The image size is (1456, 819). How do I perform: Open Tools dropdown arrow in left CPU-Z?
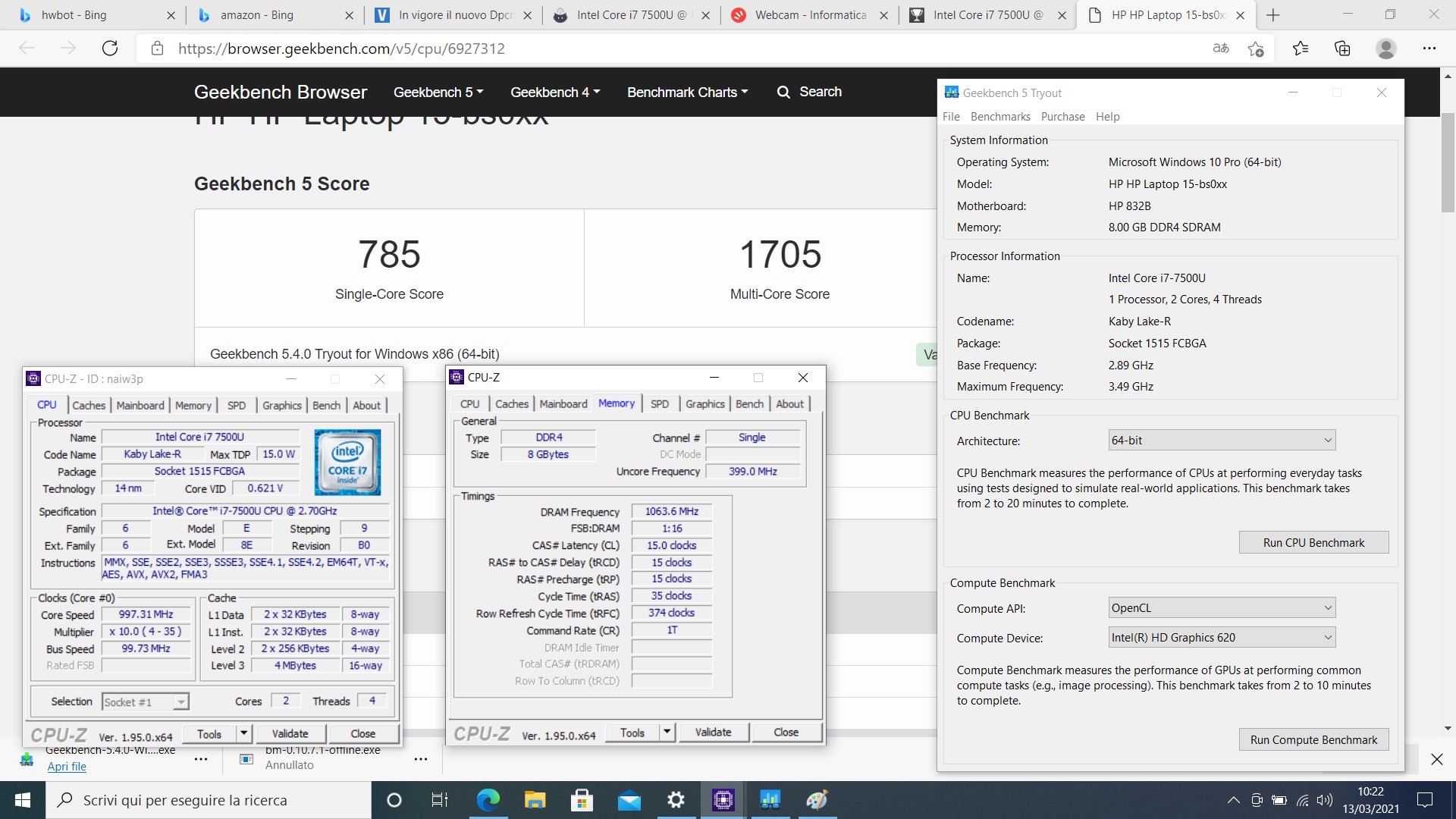tap(243, 733)
